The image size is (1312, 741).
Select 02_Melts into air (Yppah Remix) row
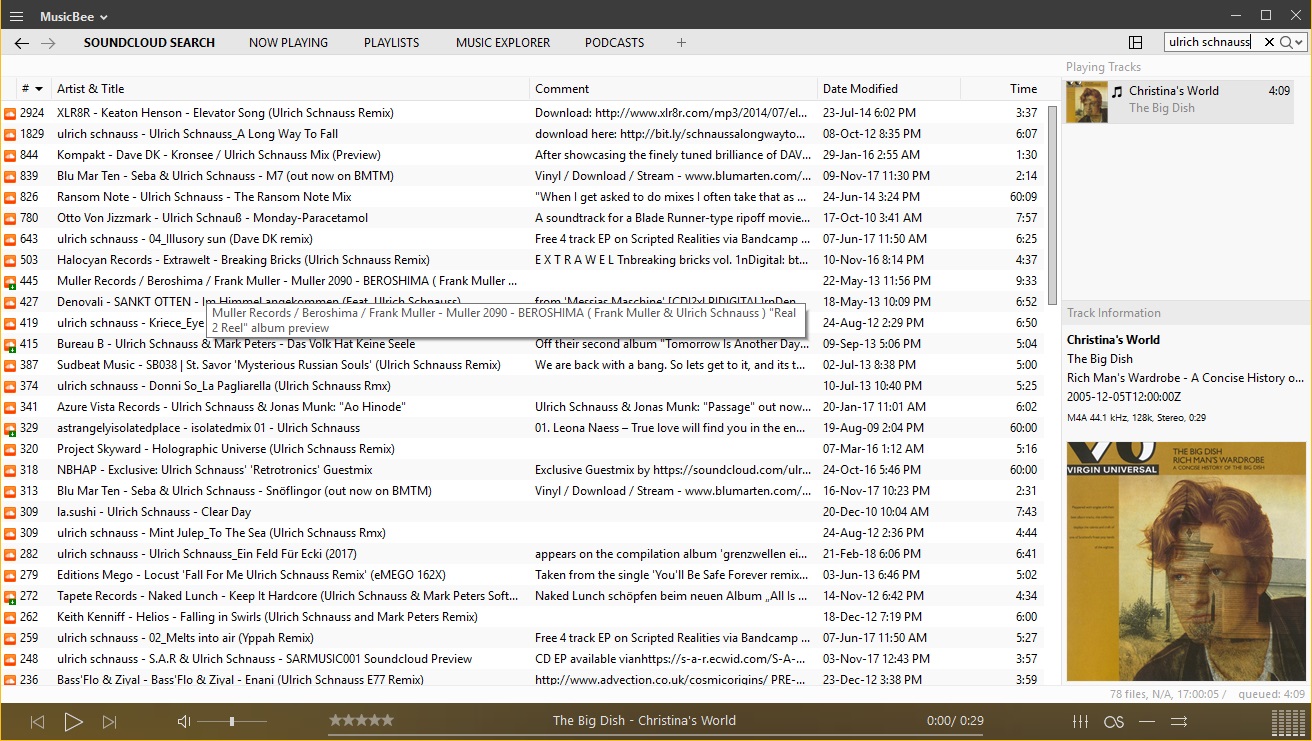521,638
